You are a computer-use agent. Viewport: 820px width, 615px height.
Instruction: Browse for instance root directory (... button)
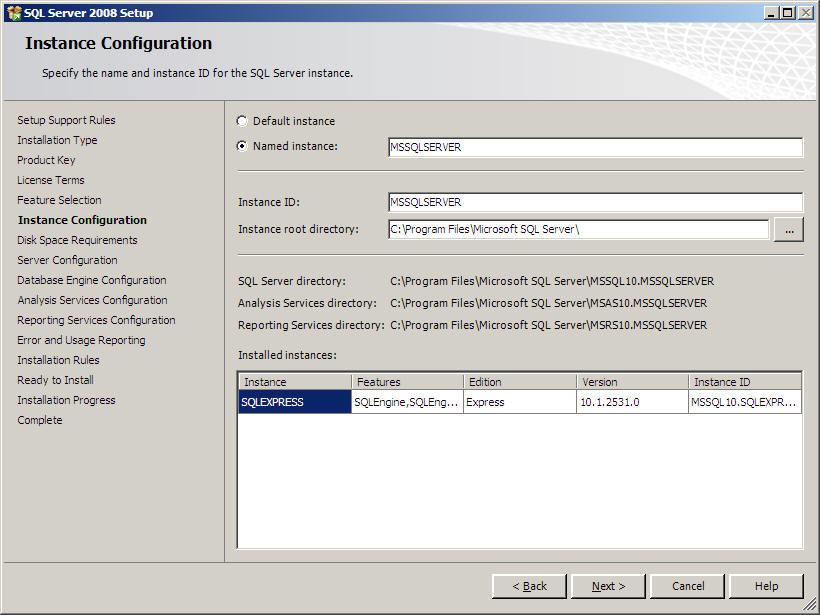(x=789, y=230)
